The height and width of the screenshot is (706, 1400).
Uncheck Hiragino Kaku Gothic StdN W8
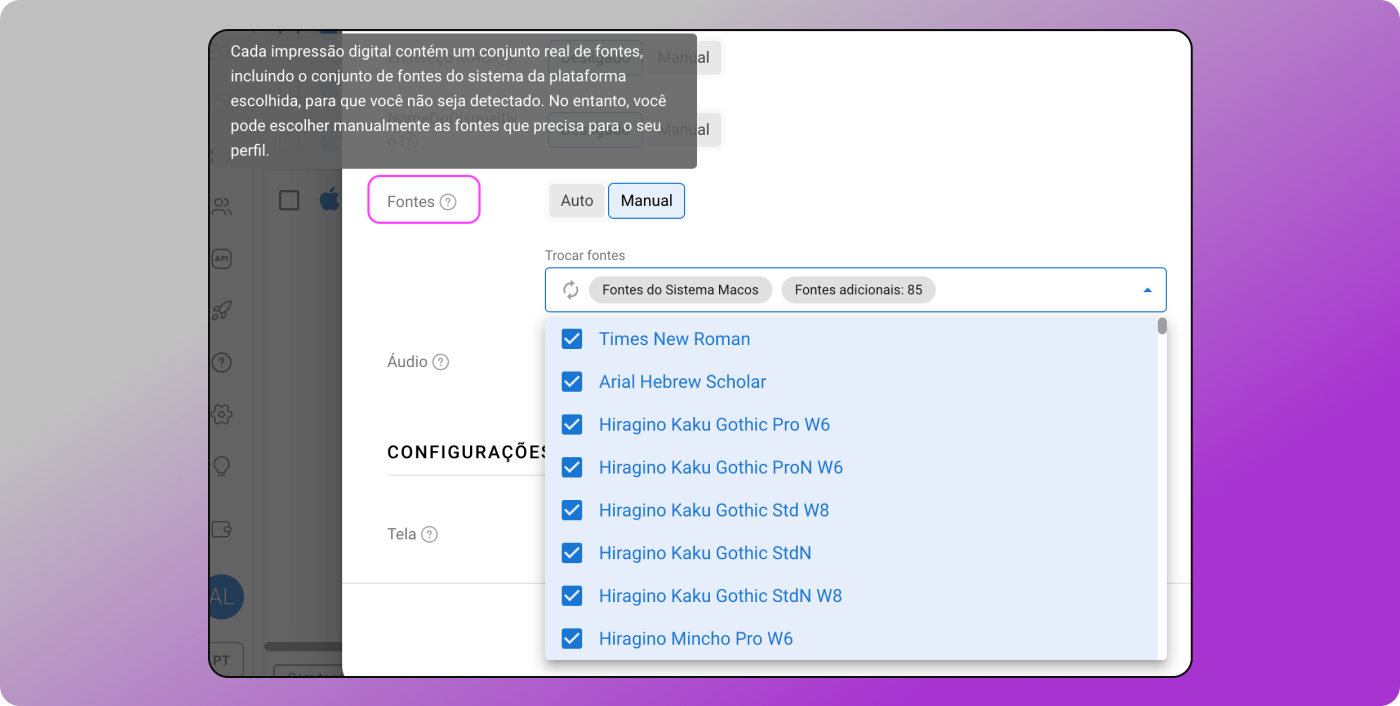pyautogui.click(x=572, y=596)
